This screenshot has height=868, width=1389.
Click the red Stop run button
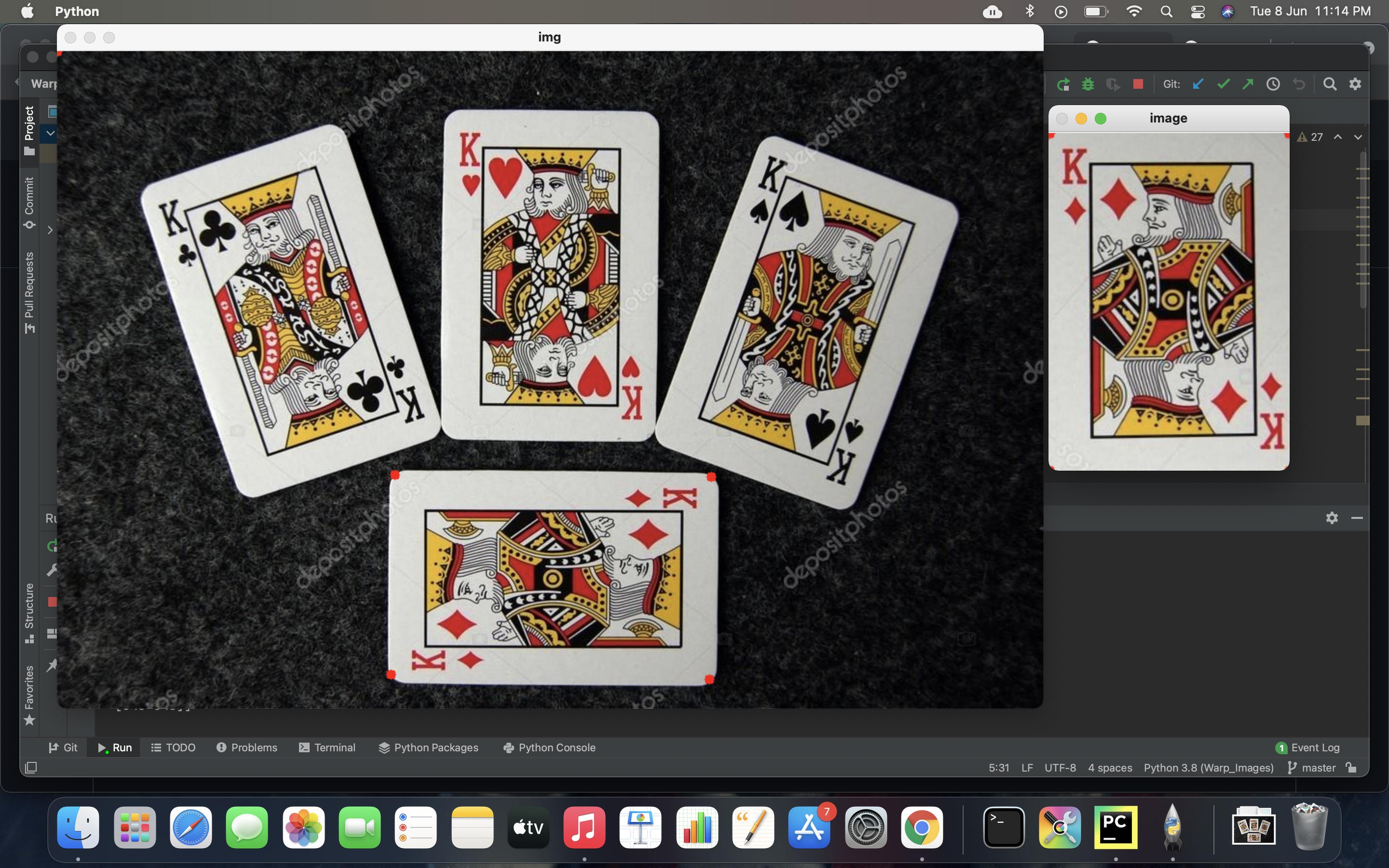[x=1138, y=84]
